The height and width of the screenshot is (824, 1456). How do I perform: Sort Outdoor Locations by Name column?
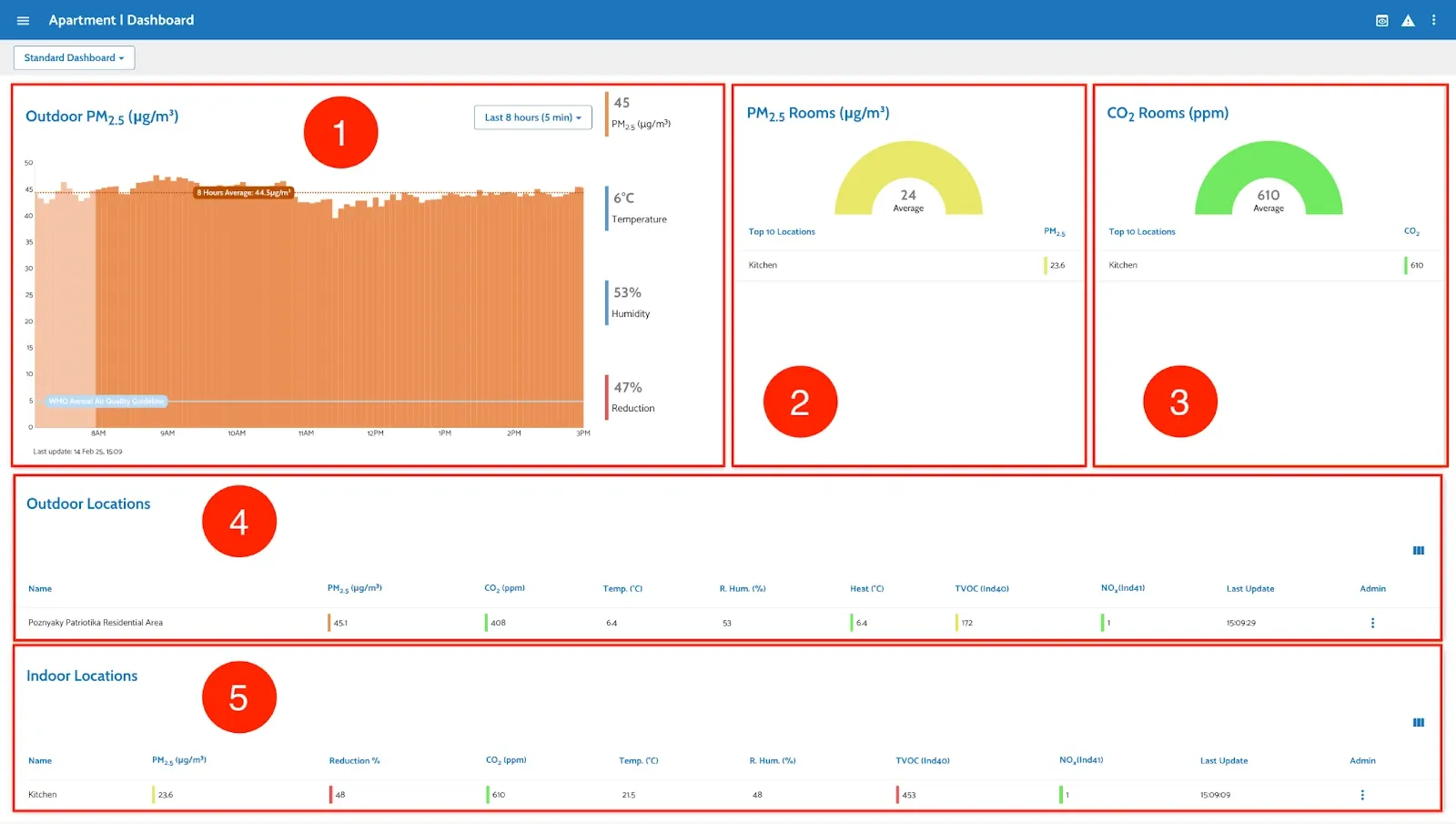(40, 589)
